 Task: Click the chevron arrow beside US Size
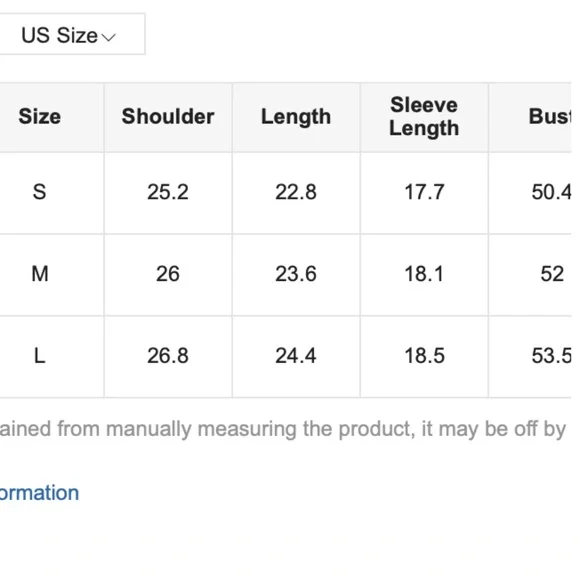pos(109,37)
